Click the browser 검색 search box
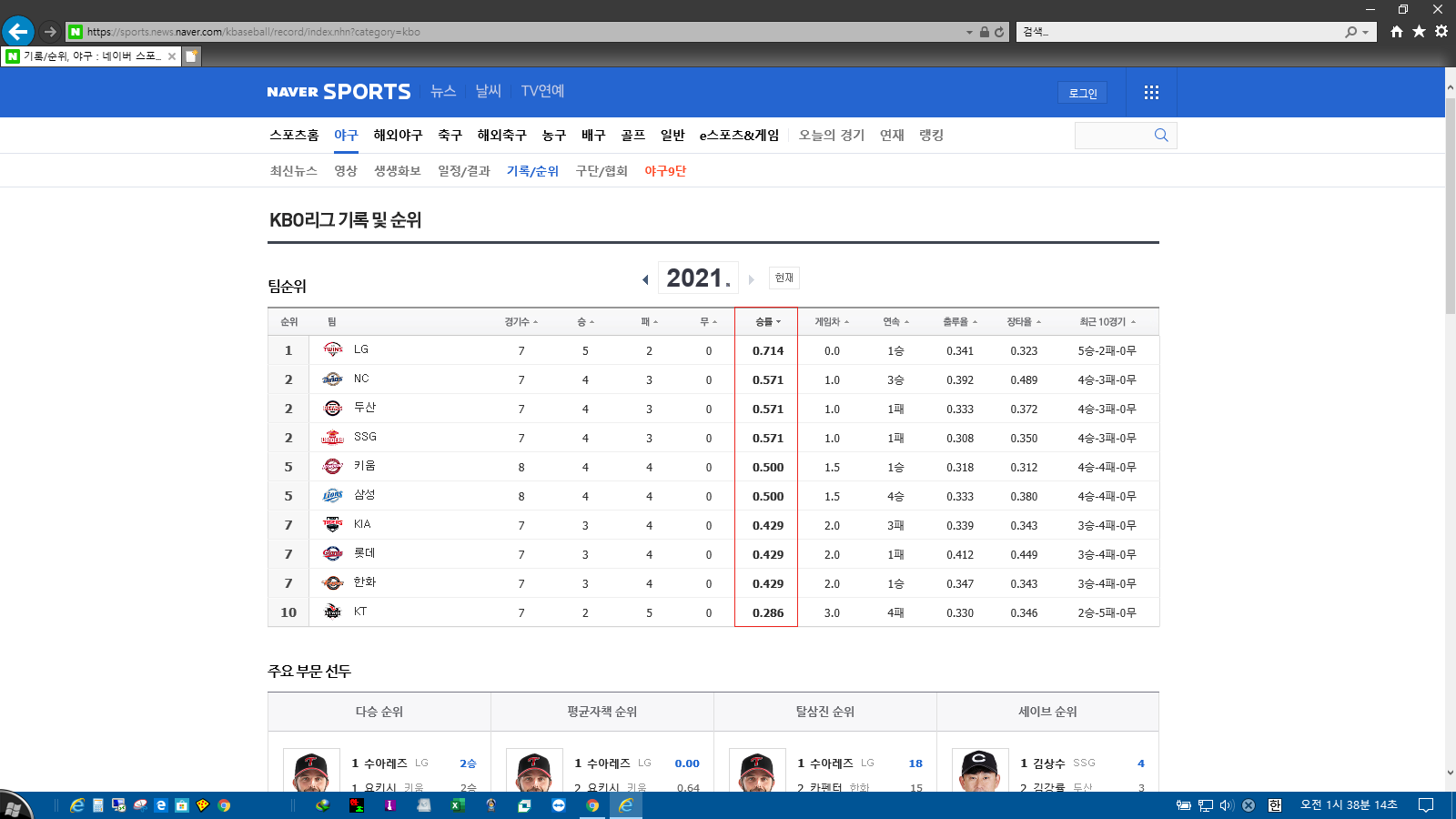 point(1181,32)
